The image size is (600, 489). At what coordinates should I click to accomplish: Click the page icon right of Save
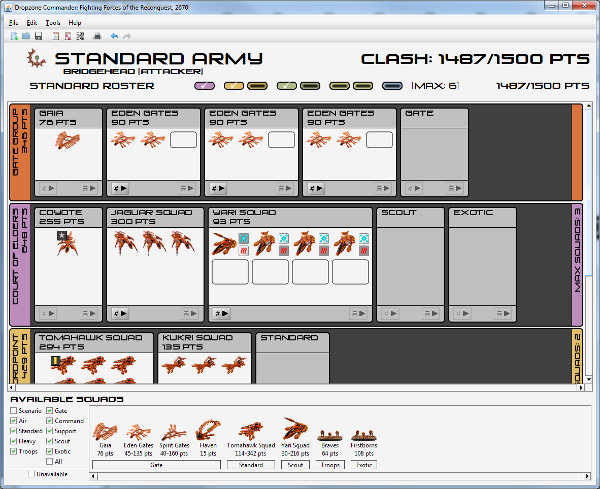click(56, 36)
